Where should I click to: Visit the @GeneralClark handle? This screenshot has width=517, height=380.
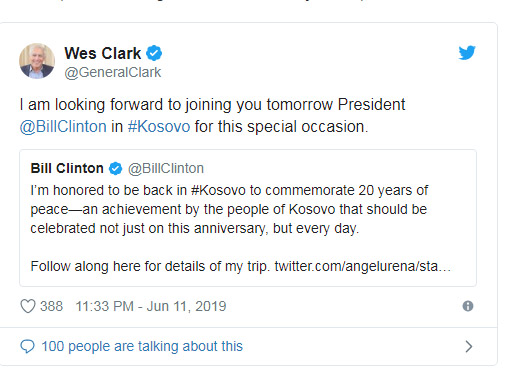[113, 72]
